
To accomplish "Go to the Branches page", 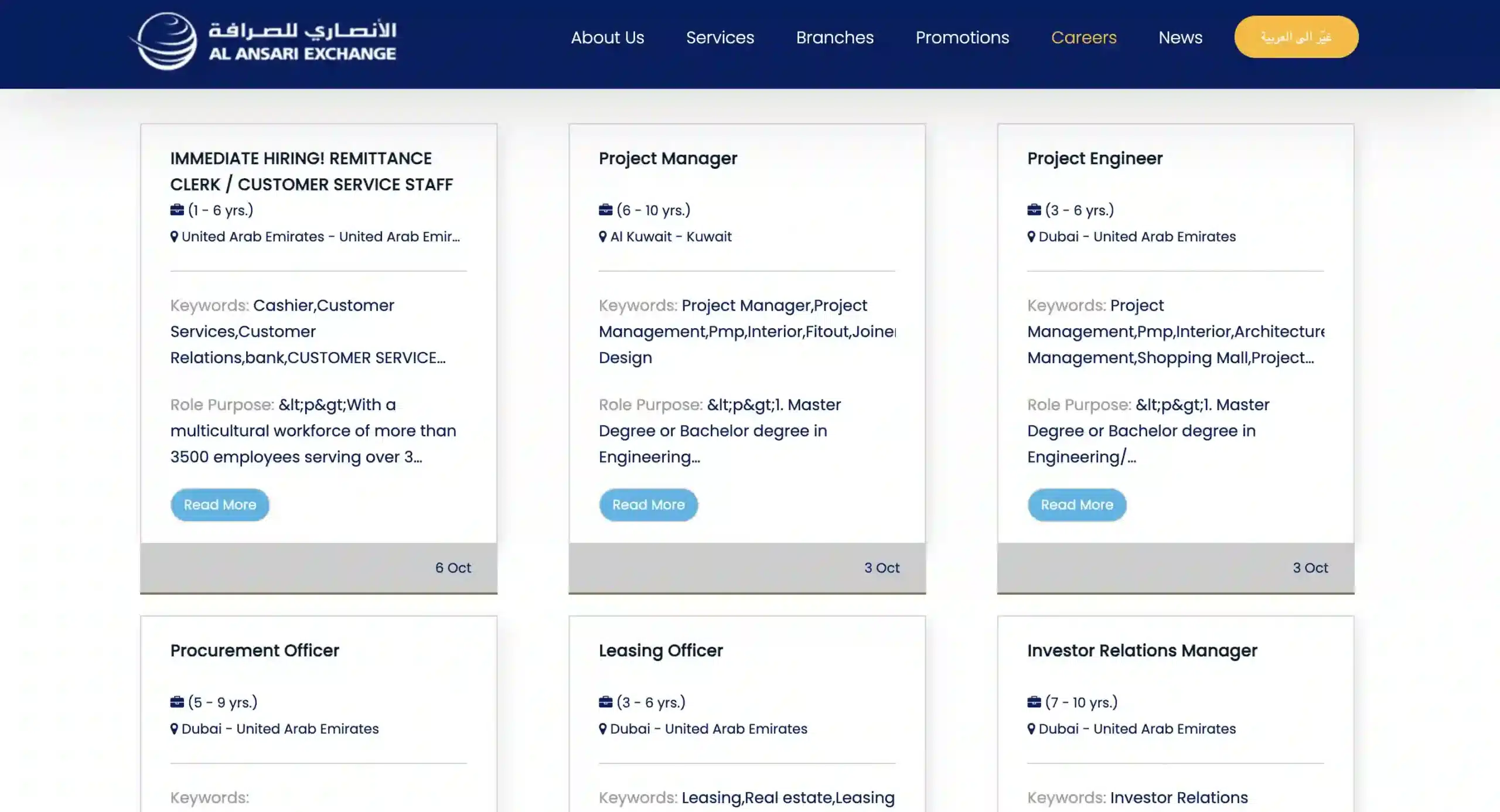I will pyautogui.click(x=834, y=37).
